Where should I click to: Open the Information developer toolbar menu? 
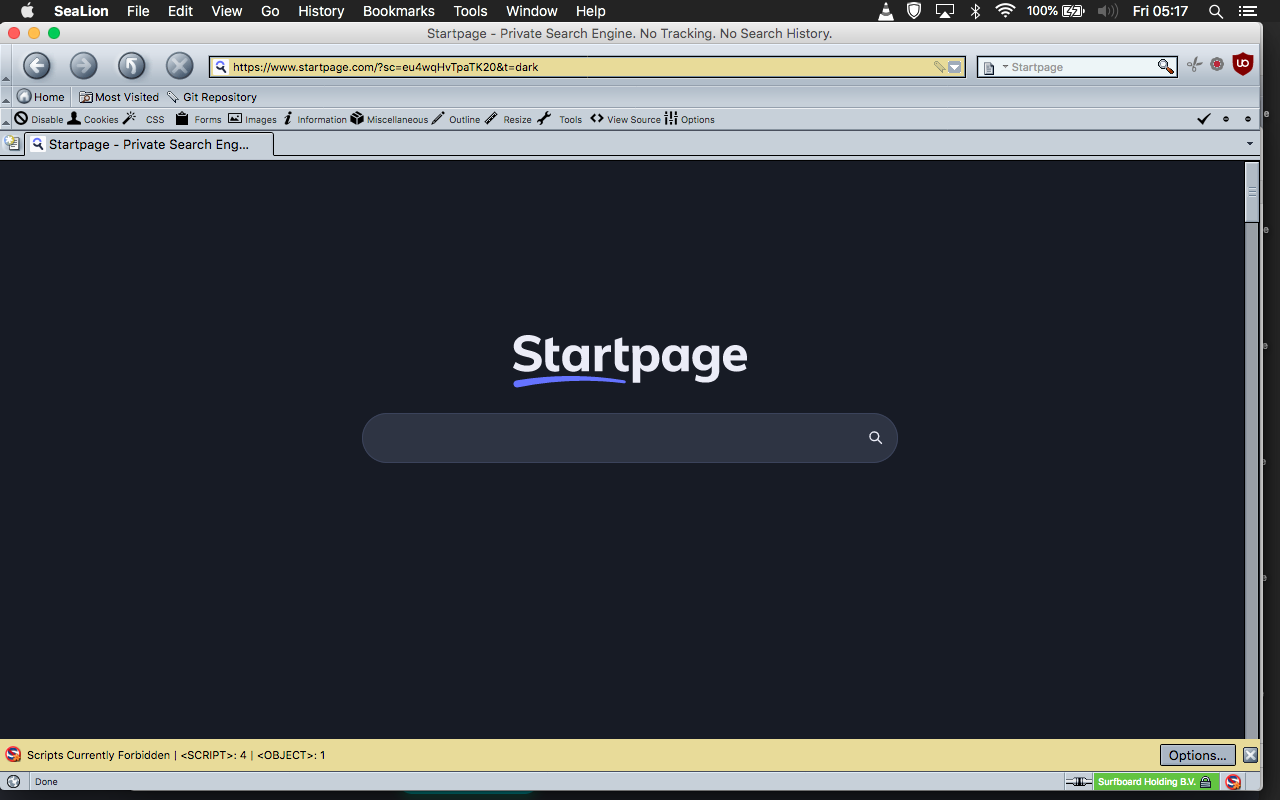(314, 119)
